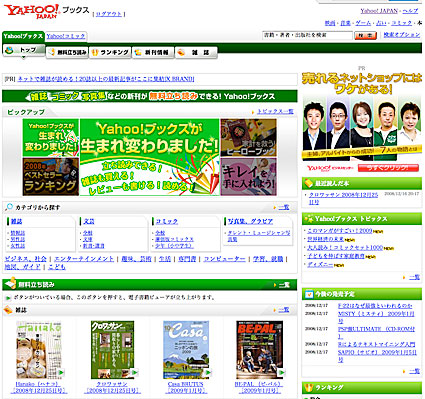
Task: Open the Yahoo!コミック tab
Action: [66, 36]
